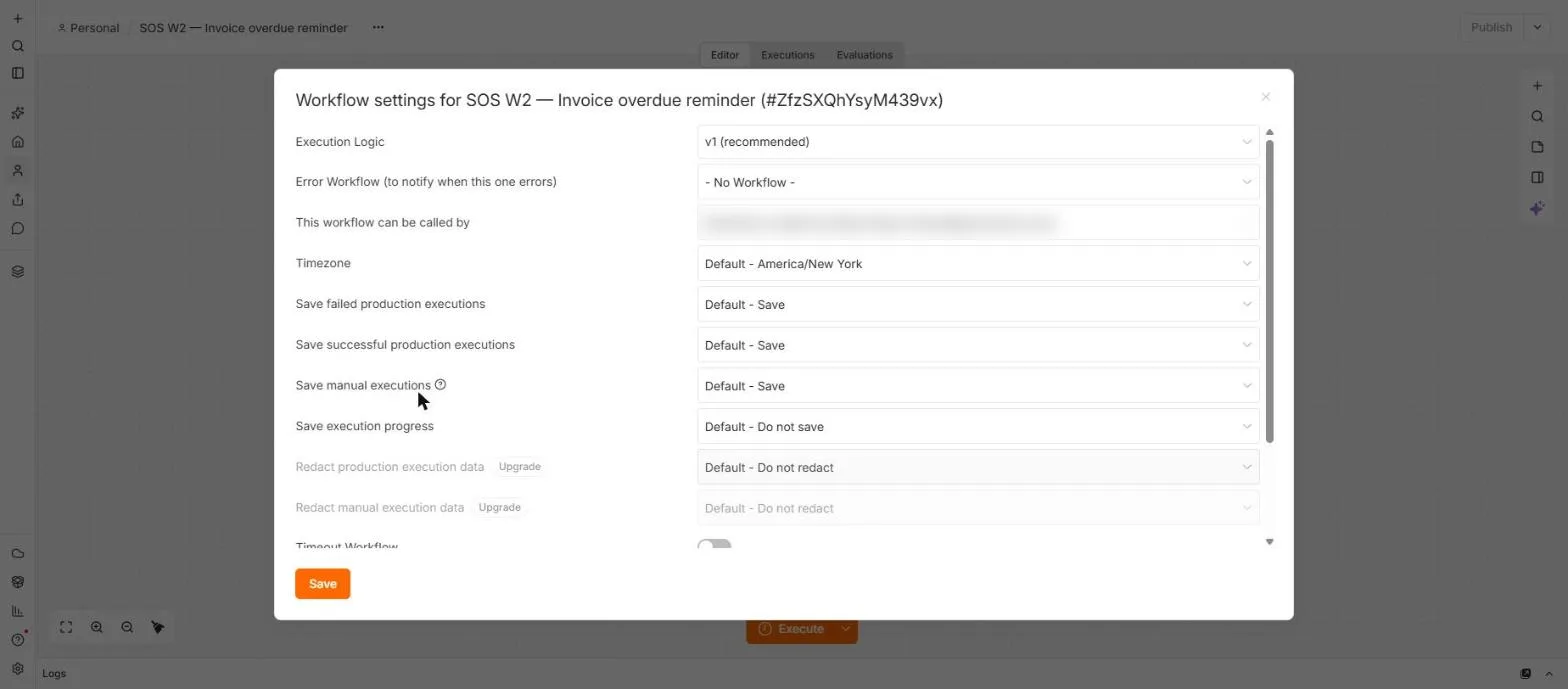
Task: Add node with right panel plus icon
Action: coord(1537,86)
